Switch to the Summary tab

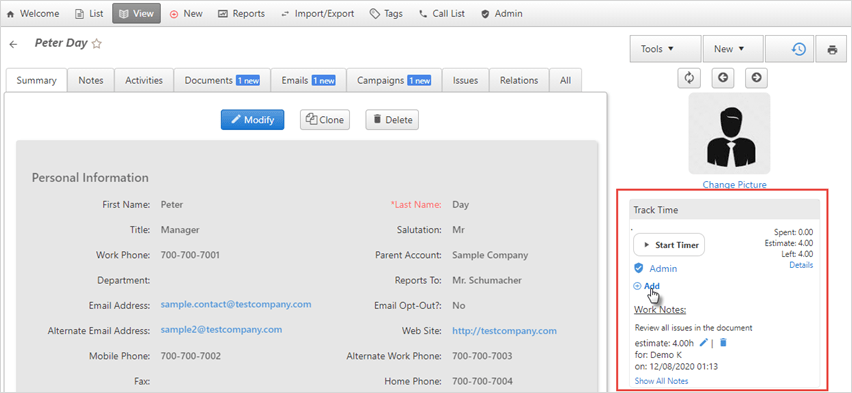[x=36, y=80]
